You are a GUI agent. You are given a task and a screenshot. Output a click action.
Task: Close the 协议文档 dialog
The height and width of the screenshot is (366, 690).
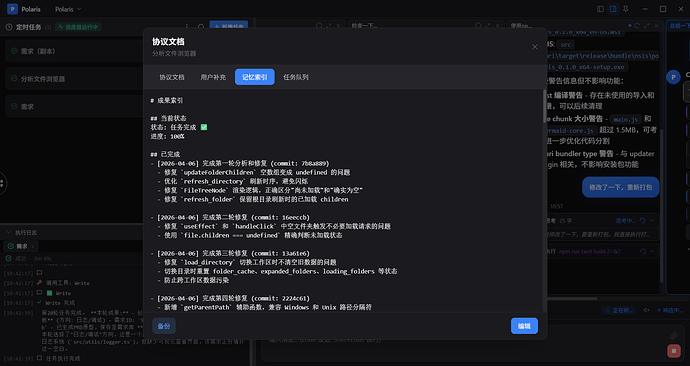click(x=535, y=47)
